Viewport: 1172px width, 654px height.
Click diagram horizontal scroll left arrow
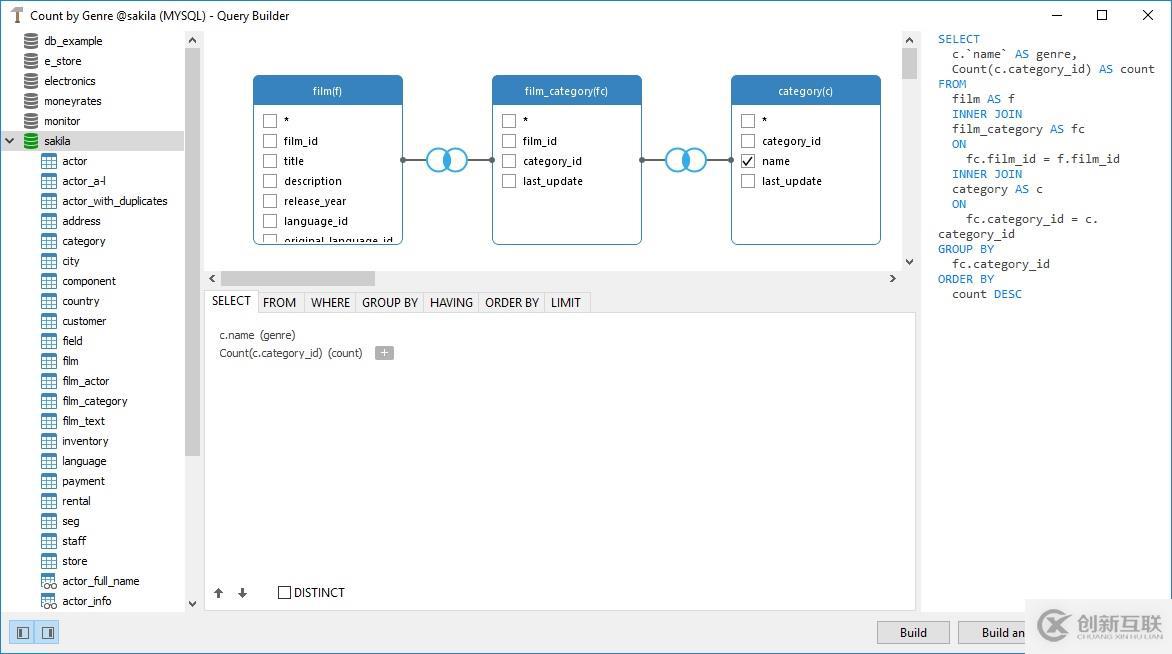[212, 279]
